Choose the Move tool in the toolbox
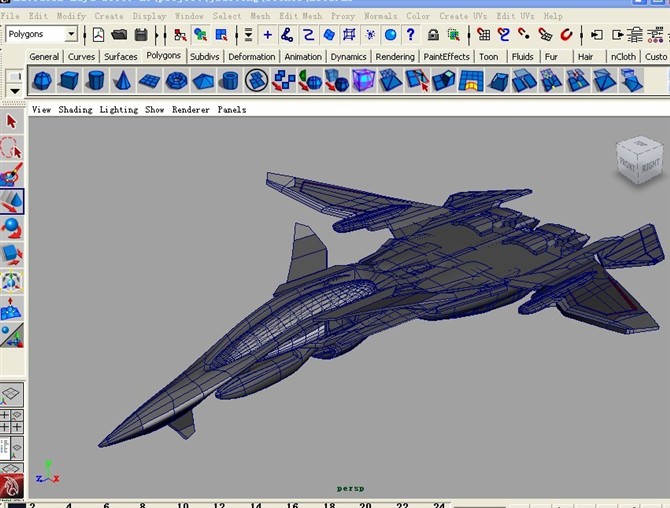670x508 pixels. point(12,203)
